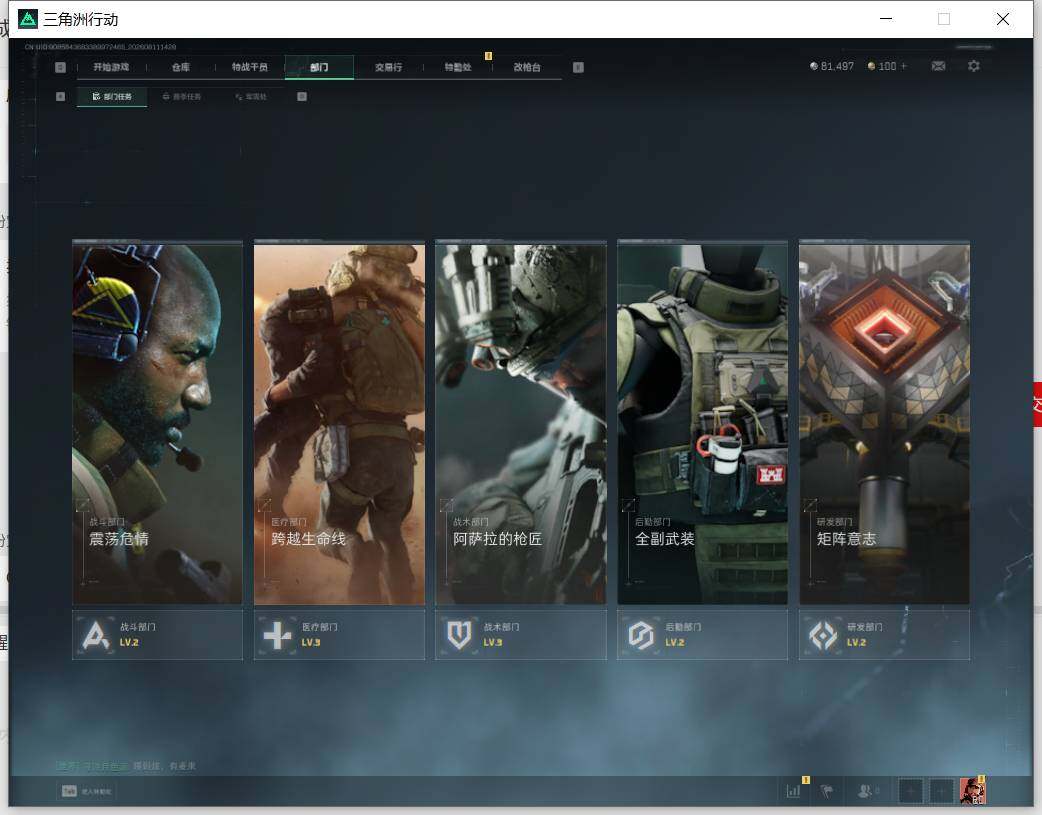Viewport: 1042px width, 815px height.
Task: Click the red side tab at right edge
Action: pos(1037,405)
